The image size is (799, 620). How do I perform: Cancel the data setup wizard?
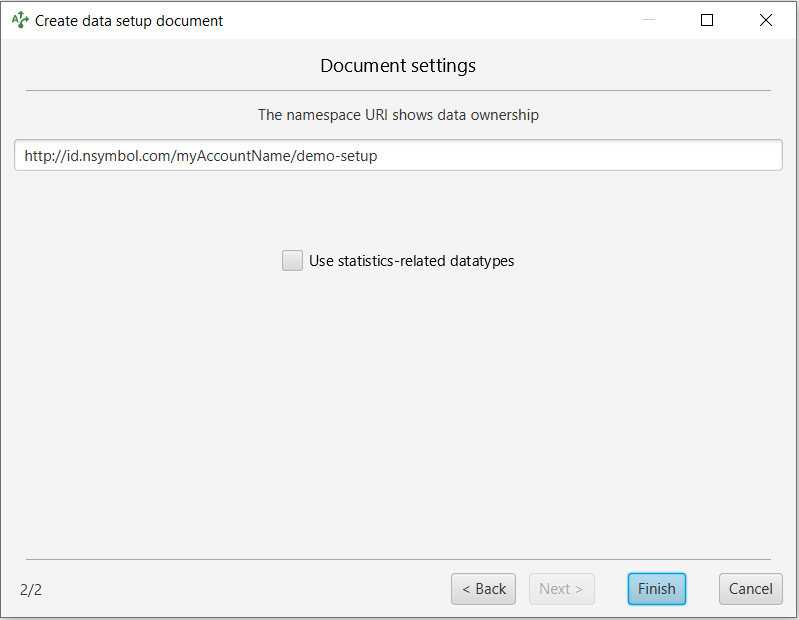[x=751, y=589]
